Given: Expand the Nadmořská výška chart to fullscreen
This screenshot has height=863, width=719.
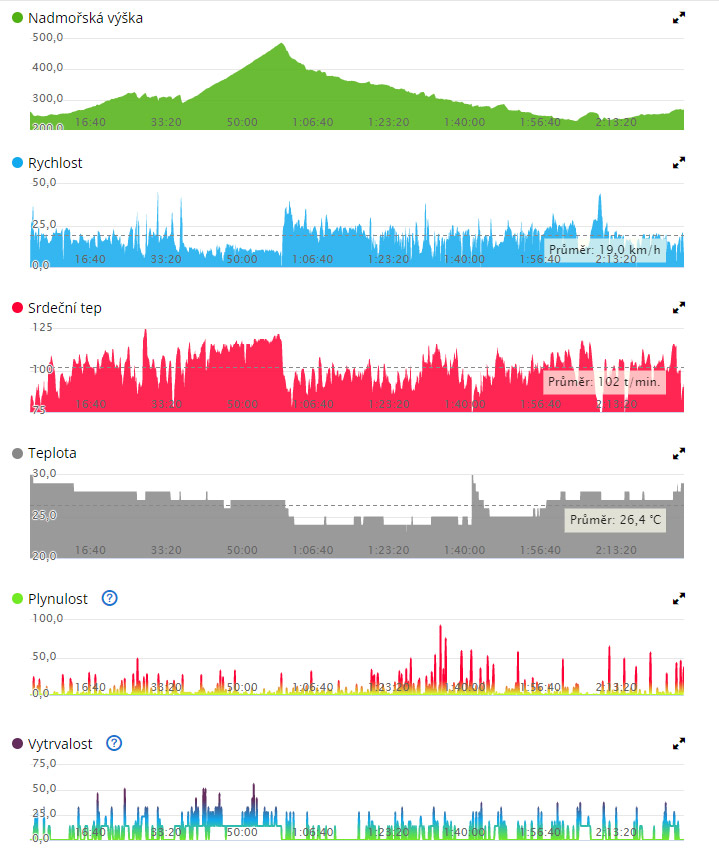Looking at the screenshot, I should click(678, 18).
